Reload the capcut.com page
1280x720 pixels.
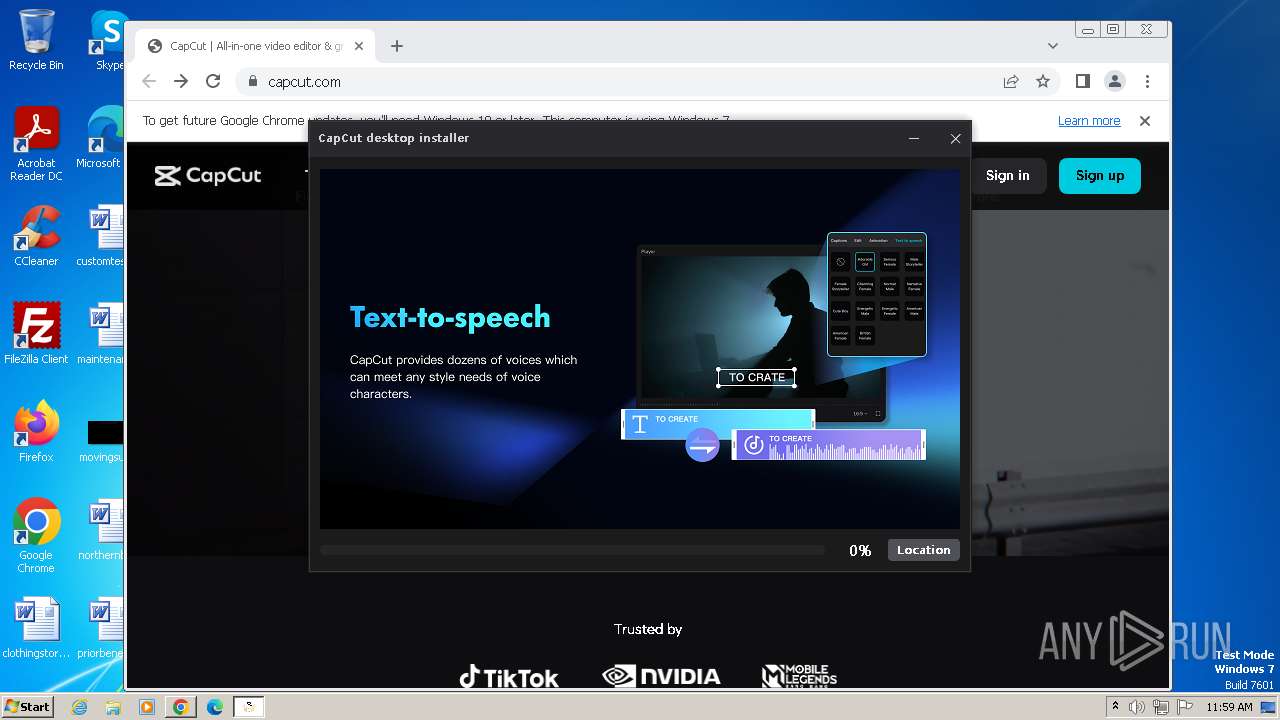click(213, 82)
